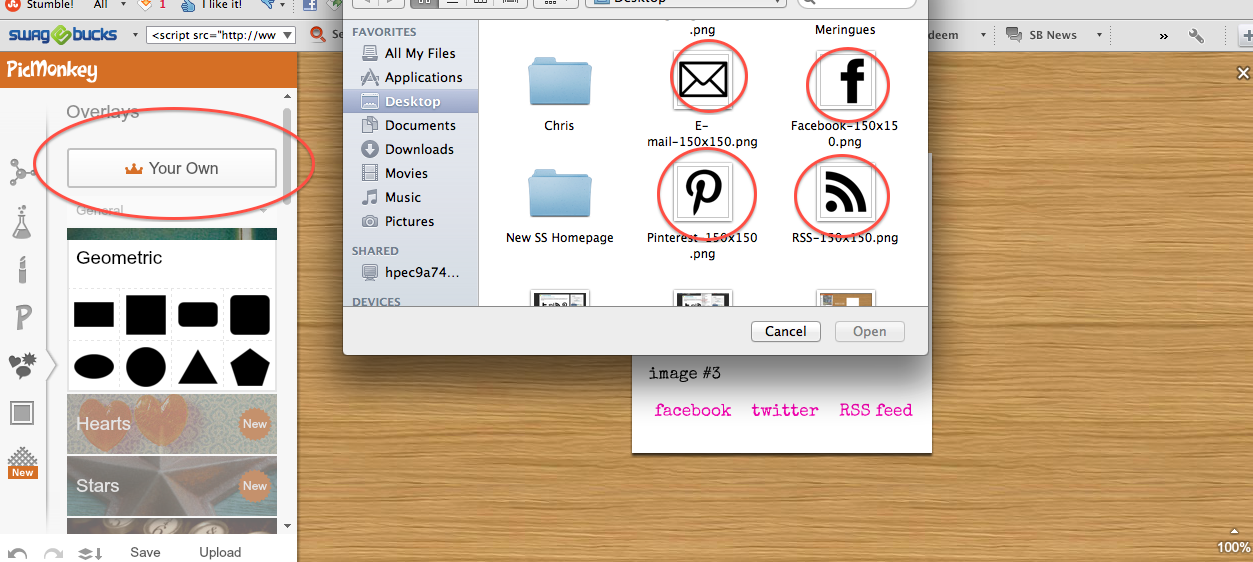
Task: Add the rectangle geometric overlay
Action: tap(94, 315)
